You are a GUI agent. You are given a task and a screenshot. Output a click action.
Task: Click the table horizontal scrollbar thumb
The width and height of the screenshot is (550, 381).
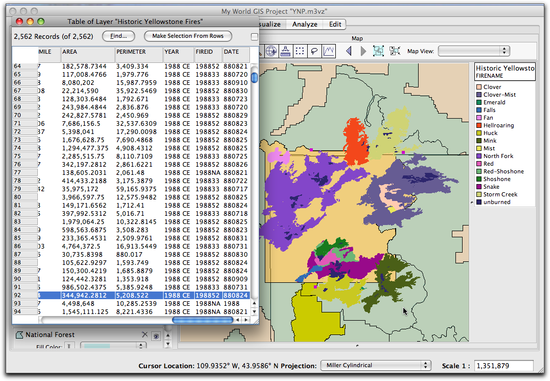point(202,320)
